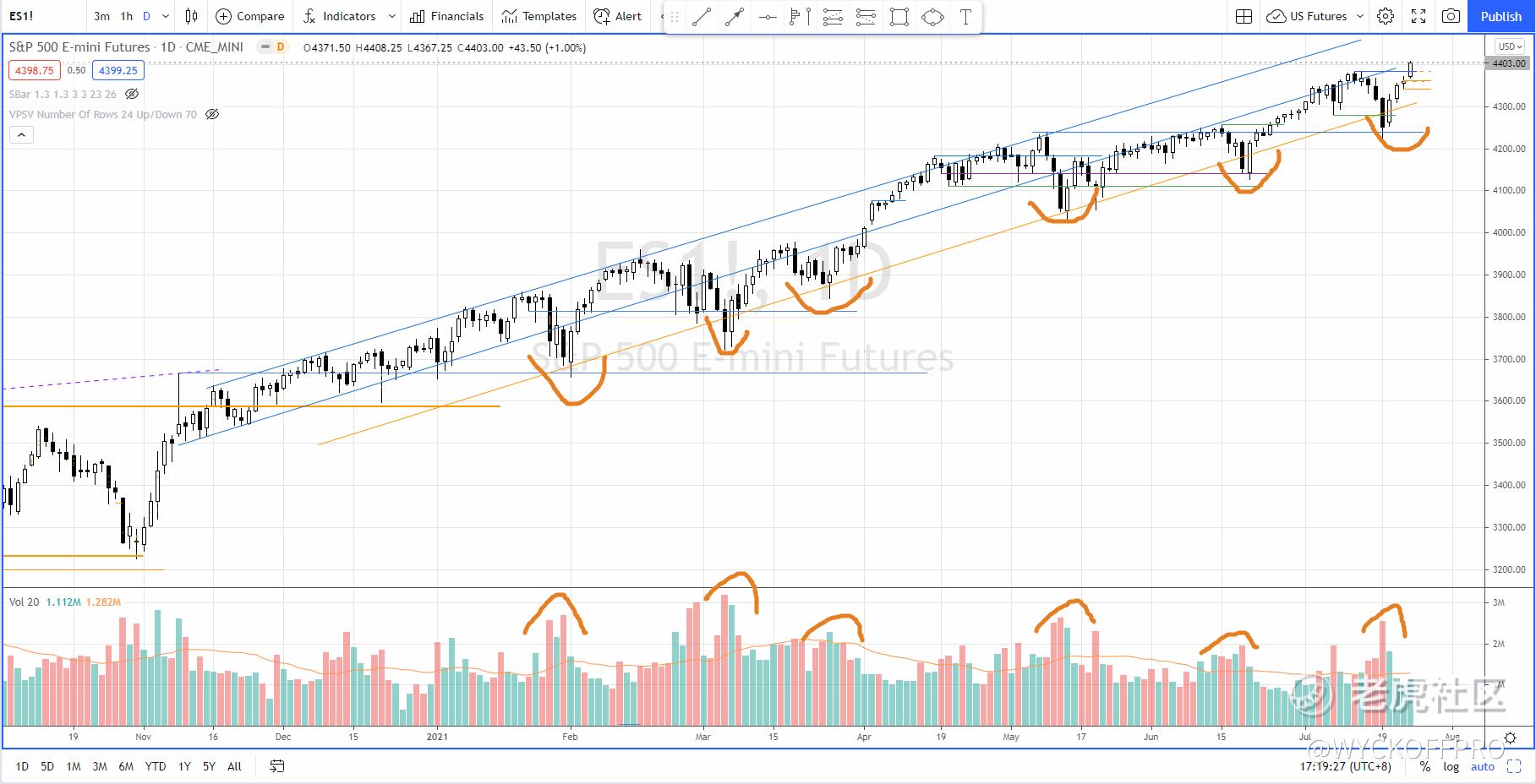The width and height of the screenshot is (1536, 784).
Task: Click the delayed data D status badge
Action: 280,47
